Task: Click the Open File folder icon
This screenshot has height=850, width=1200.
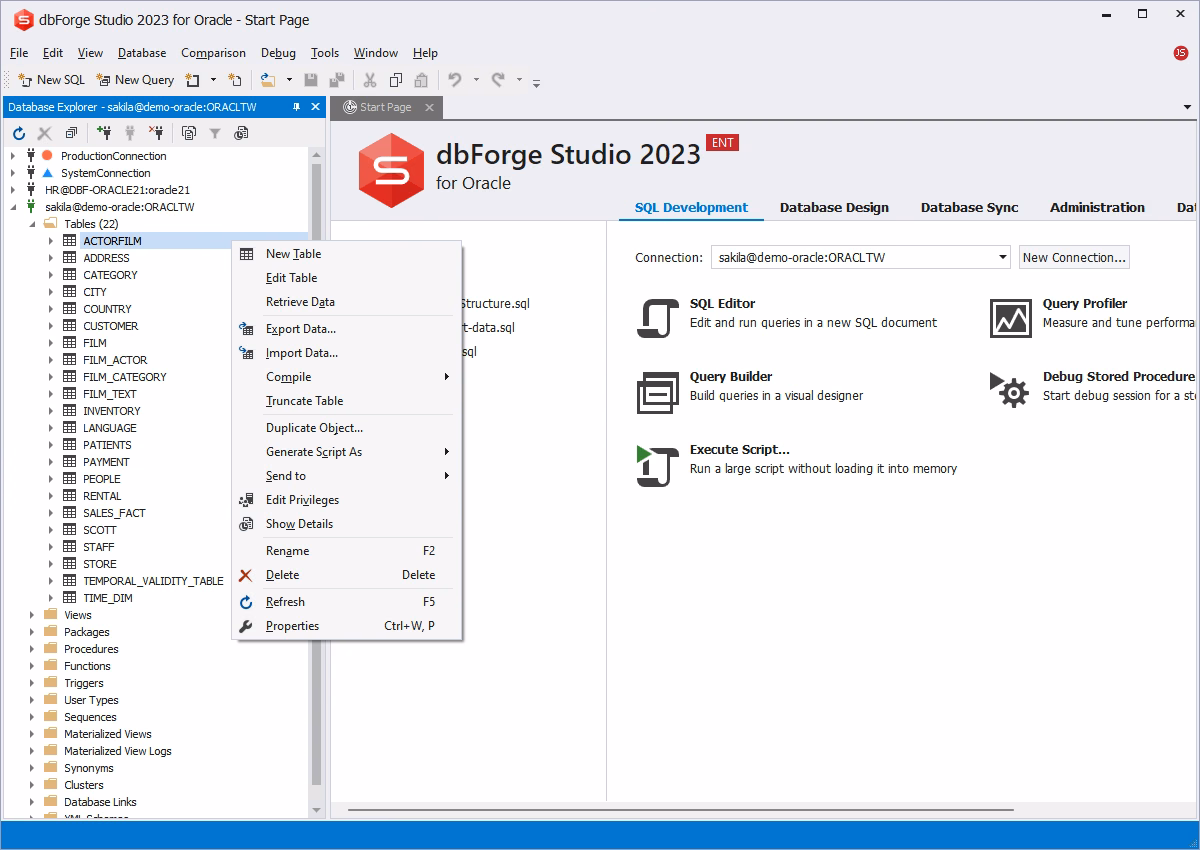Action: point(268,80)
